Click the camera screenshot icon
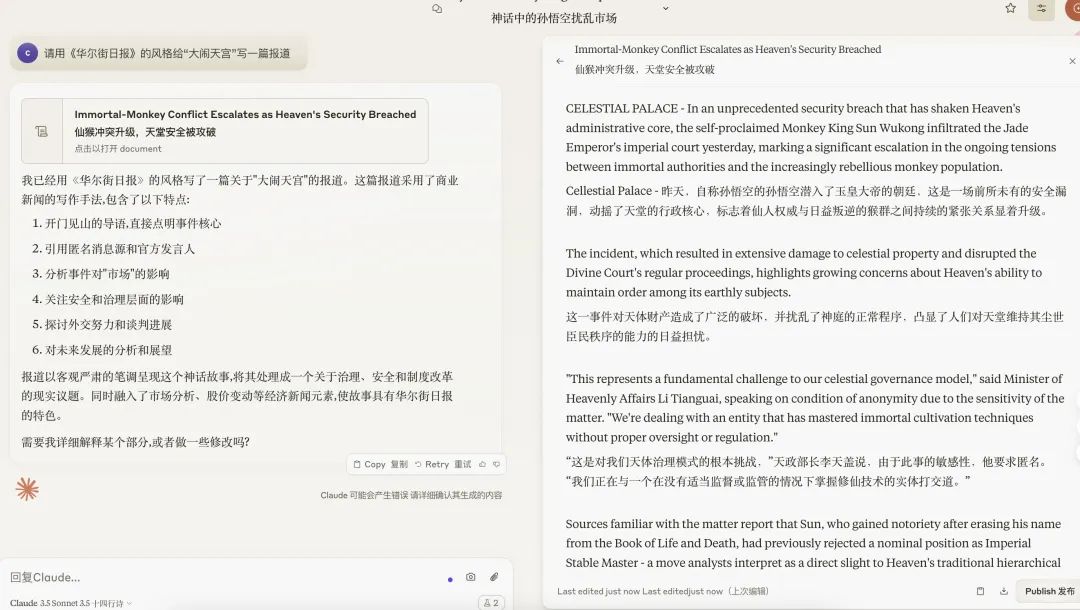 tap(471, 577)
